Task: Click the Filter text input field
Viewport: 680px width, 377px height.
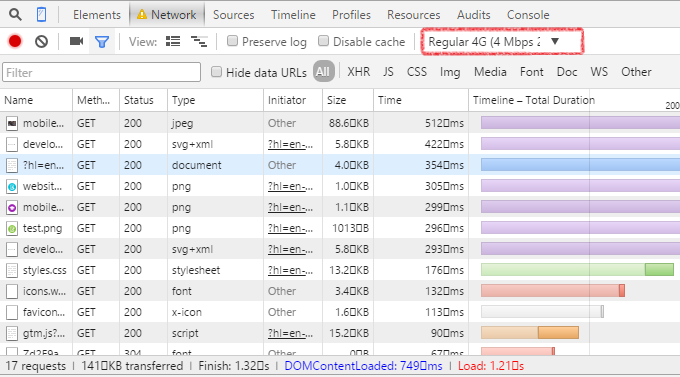Action: [101, 72]
